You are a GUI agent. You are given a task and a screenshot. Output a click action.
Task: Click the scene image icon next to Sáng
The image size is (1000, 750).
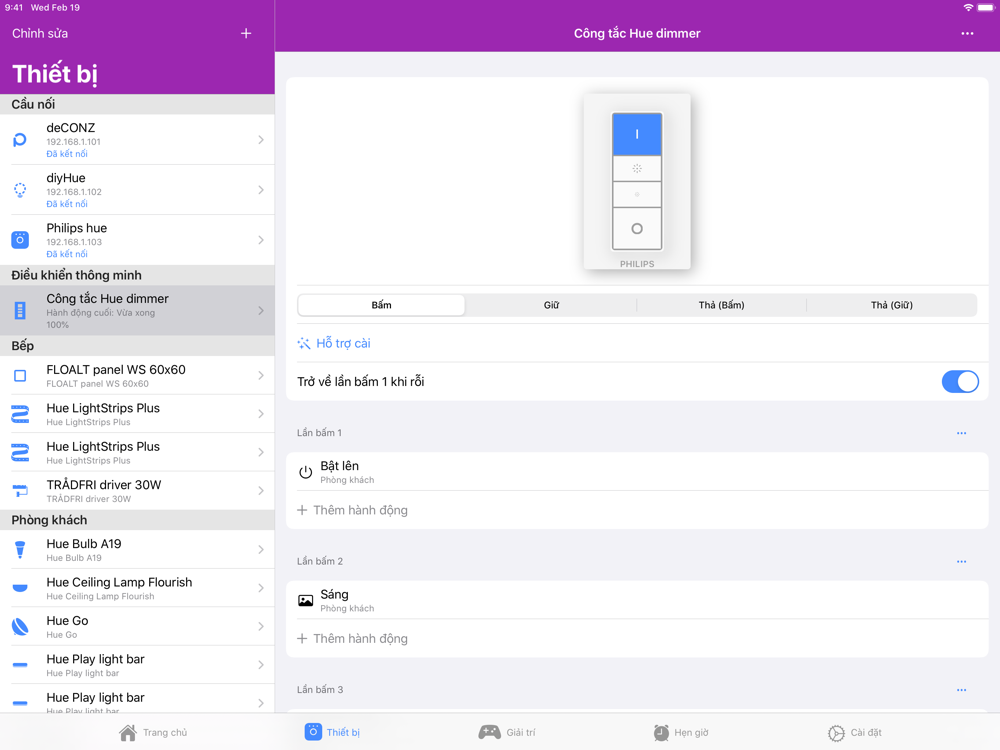point(305,600)
